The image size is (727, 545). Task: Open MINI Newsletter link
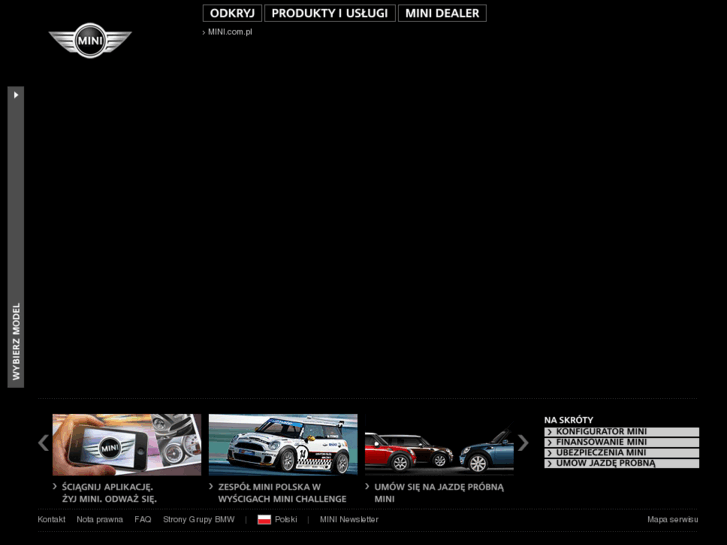point(349,519)
